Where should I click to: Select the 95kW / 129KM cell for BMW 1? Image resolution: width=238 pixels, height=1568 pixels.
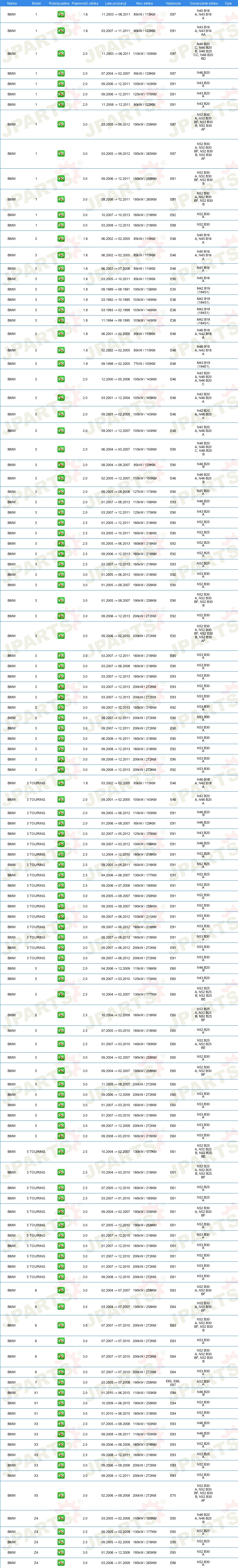[x=145, y=74]
